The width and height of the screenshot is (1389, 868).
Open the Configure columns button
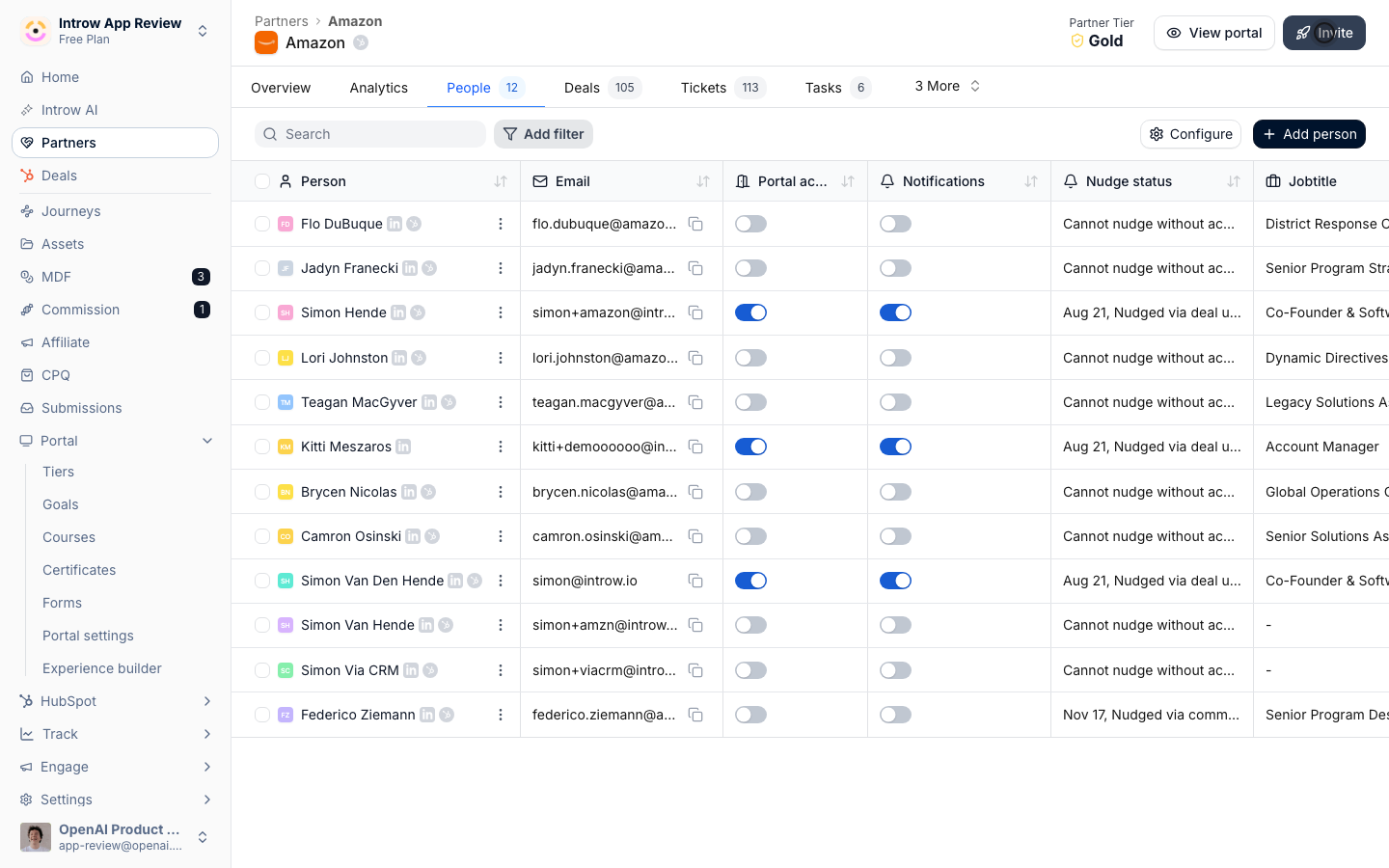coord(1190,134)
